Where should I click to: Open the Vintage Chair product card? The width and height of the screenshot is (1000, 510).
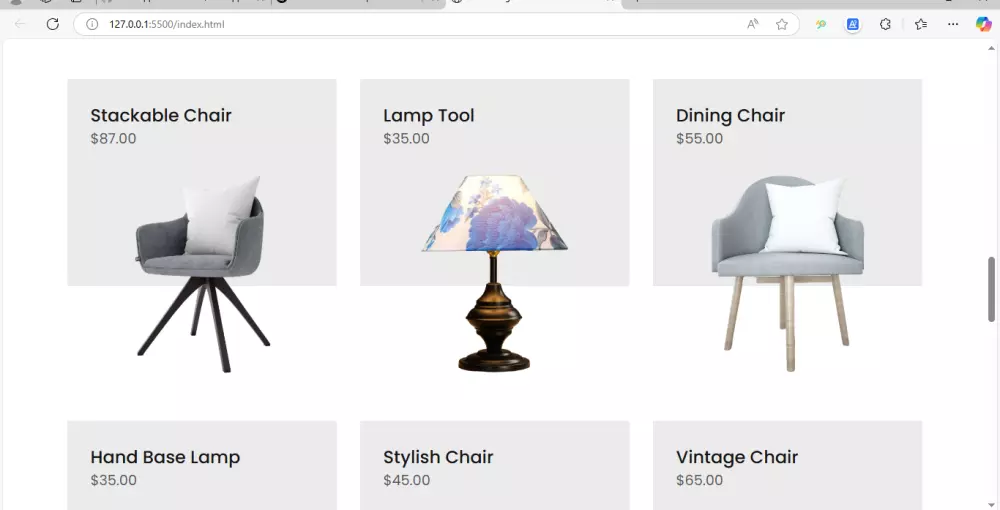787,465
